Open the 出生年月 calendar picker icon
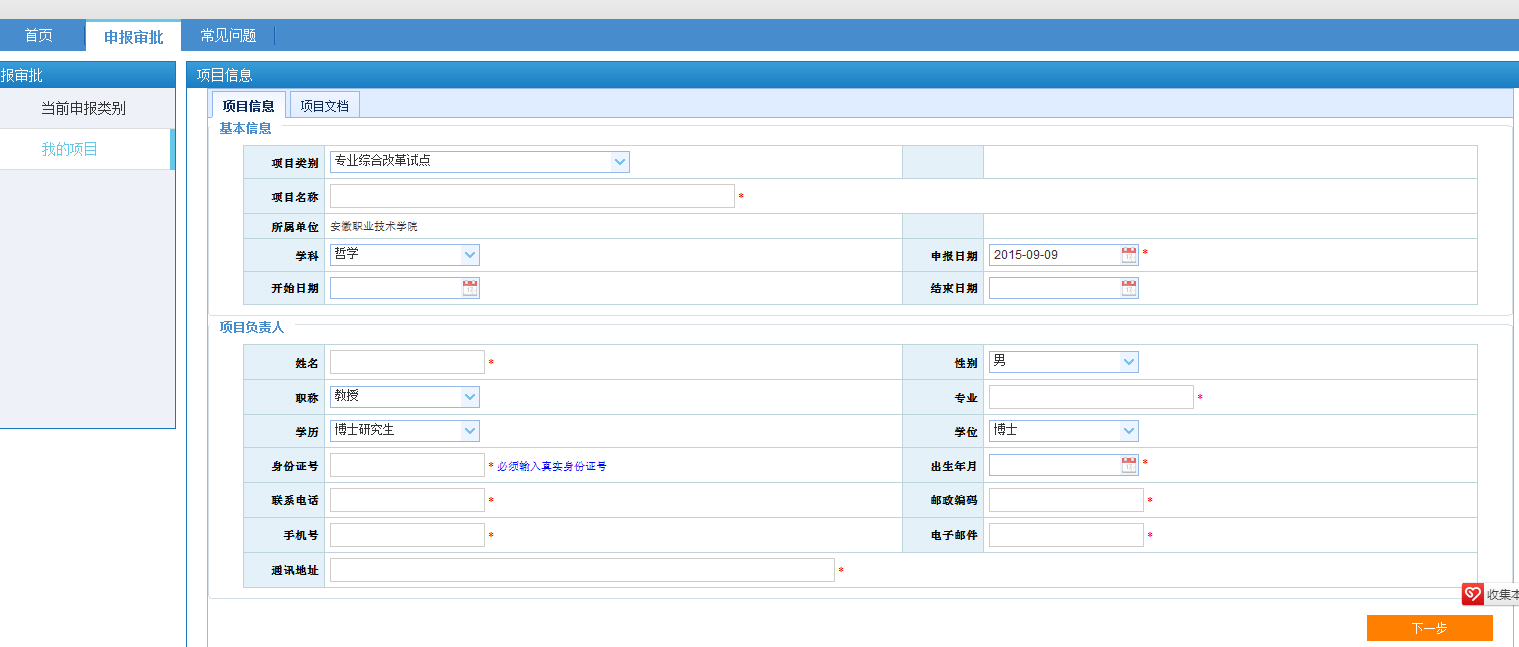Viewport: 1519px width, 647px height. 1129,465
